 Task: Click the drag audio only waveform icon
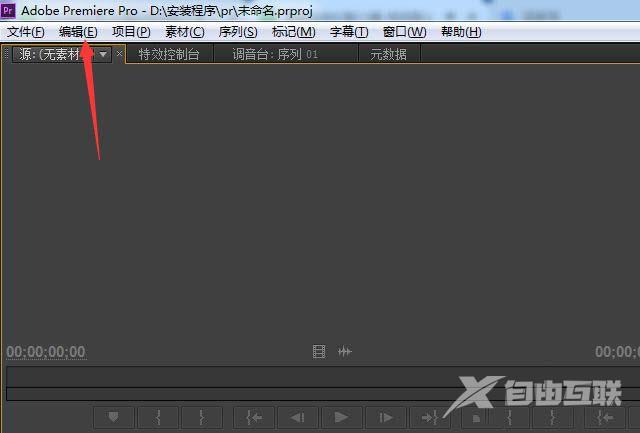(x=344, y=351)
